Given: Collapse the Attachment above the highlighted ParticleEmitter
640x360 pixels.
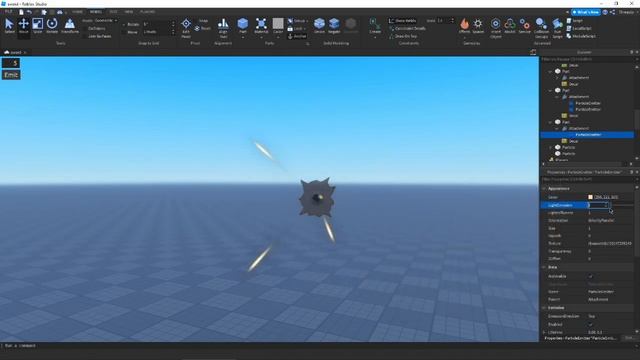Looking at the screenshot, I should tap(557, 128).
